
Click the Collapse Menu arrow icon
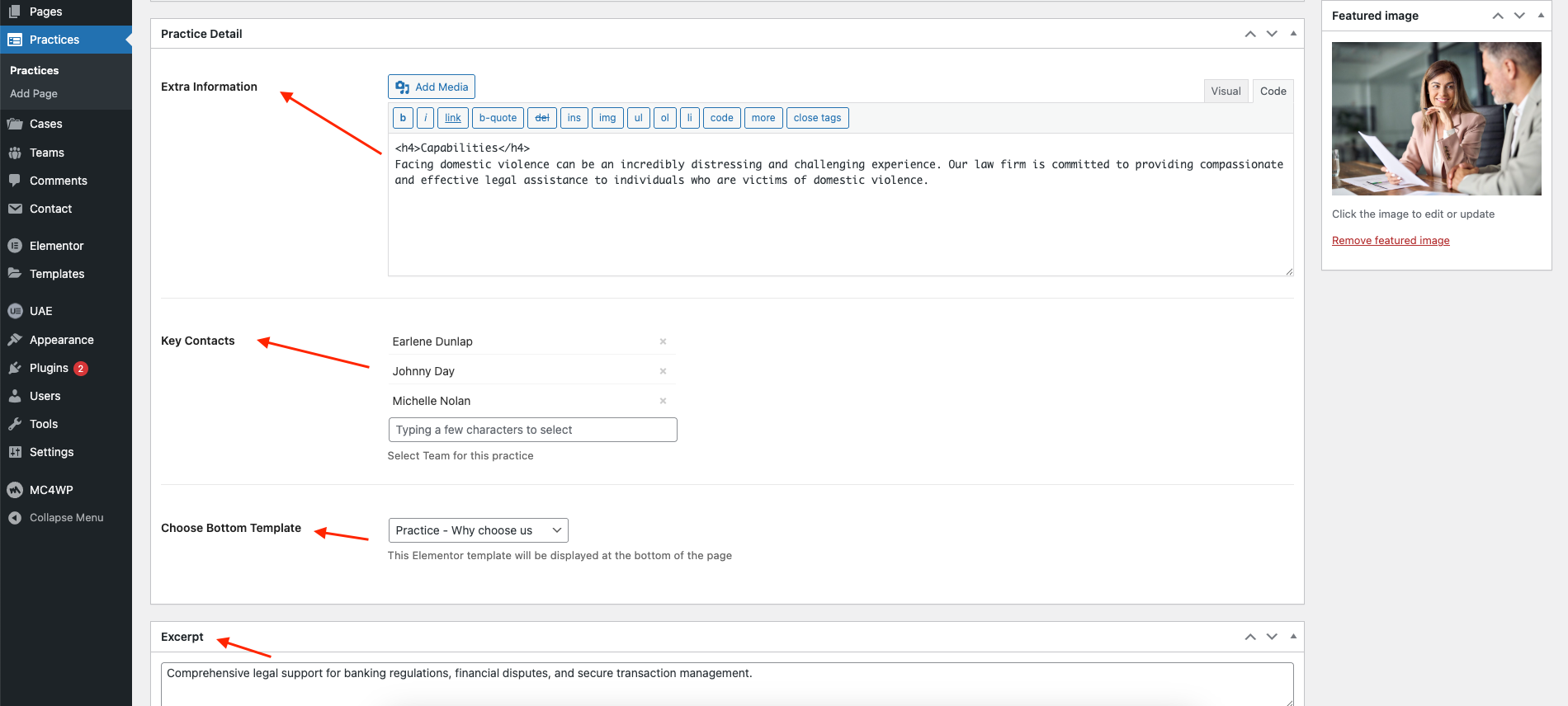click(x=15, y=518)
